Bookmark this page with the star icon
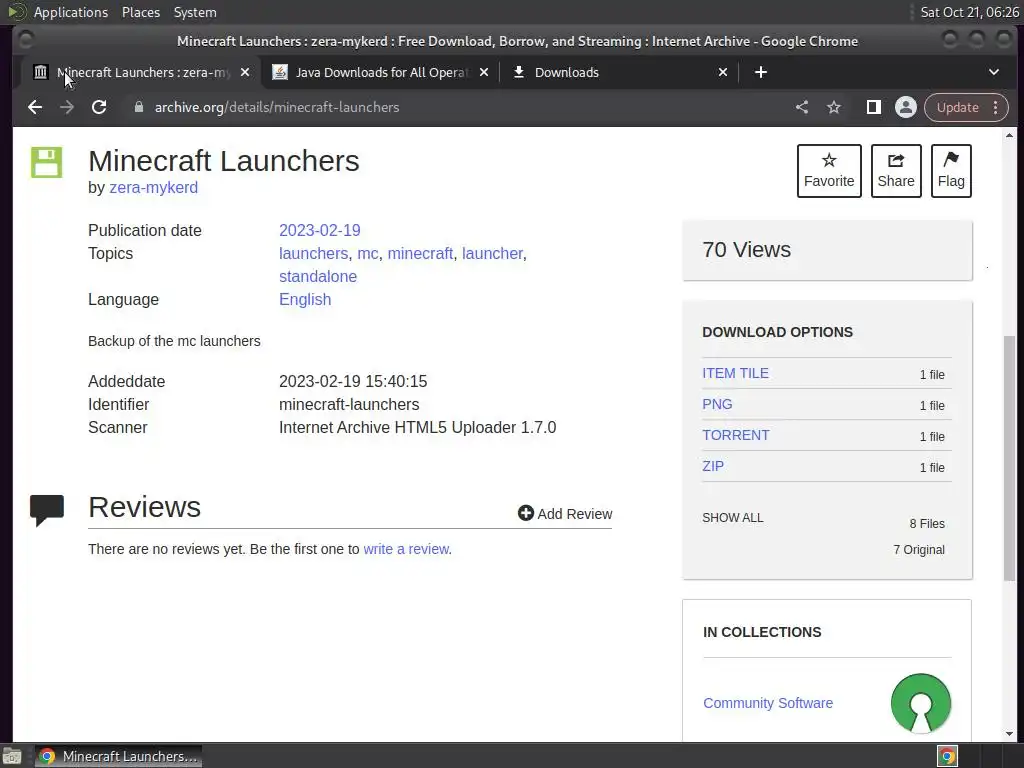Image resolution: width=1024 pixels, height=768 pixels. pyautogui.click(x=834, y=107)
